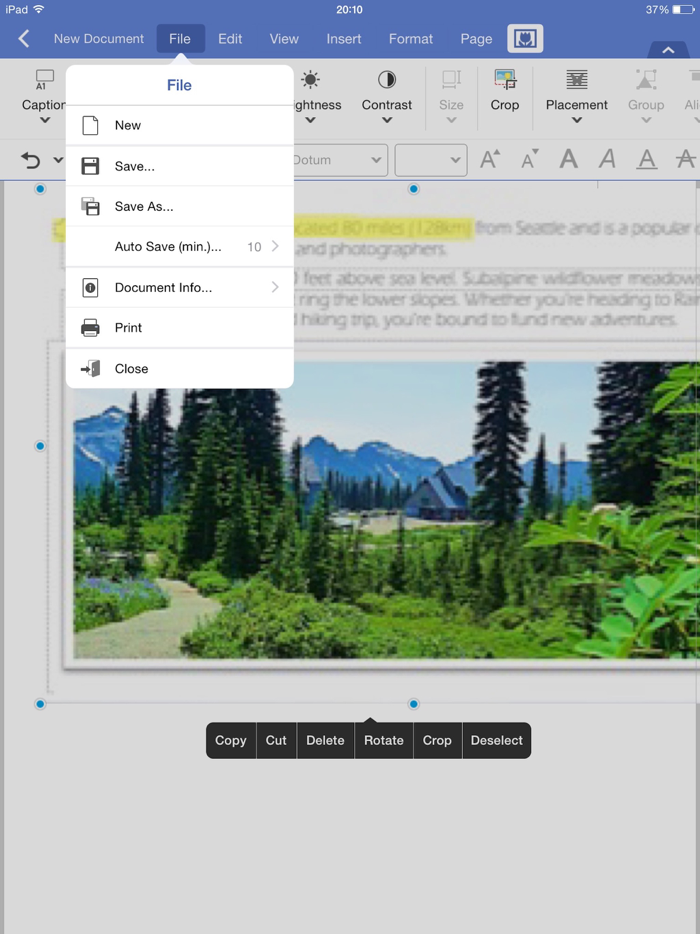Click the New Document title
The width and height of the screenshot is (700, 934).
tap(99, 39)
